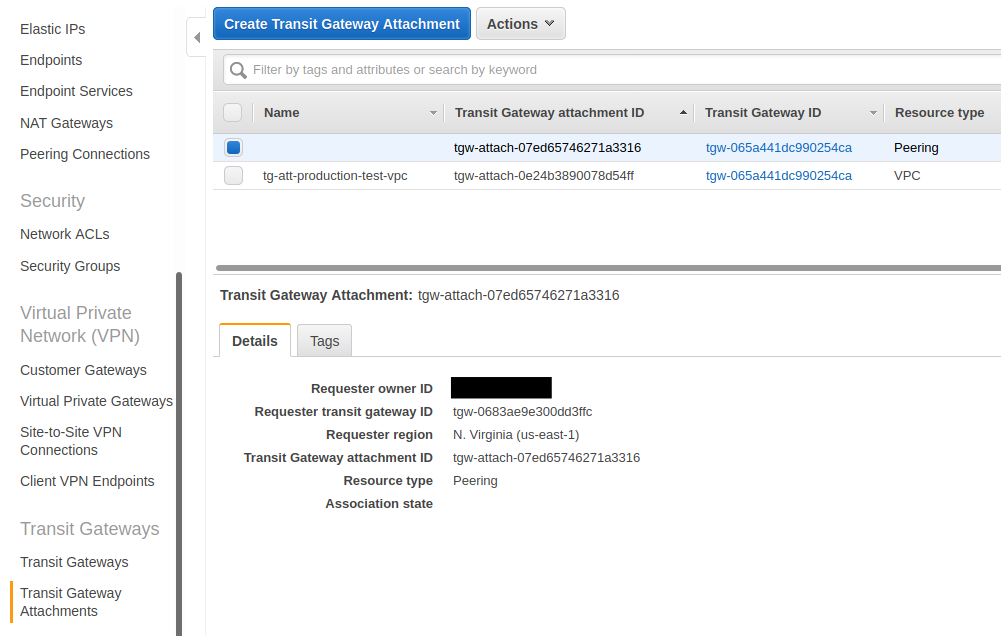Open Peering Connections
Viewport: 1001px width, 636px height.
point(85,155)
